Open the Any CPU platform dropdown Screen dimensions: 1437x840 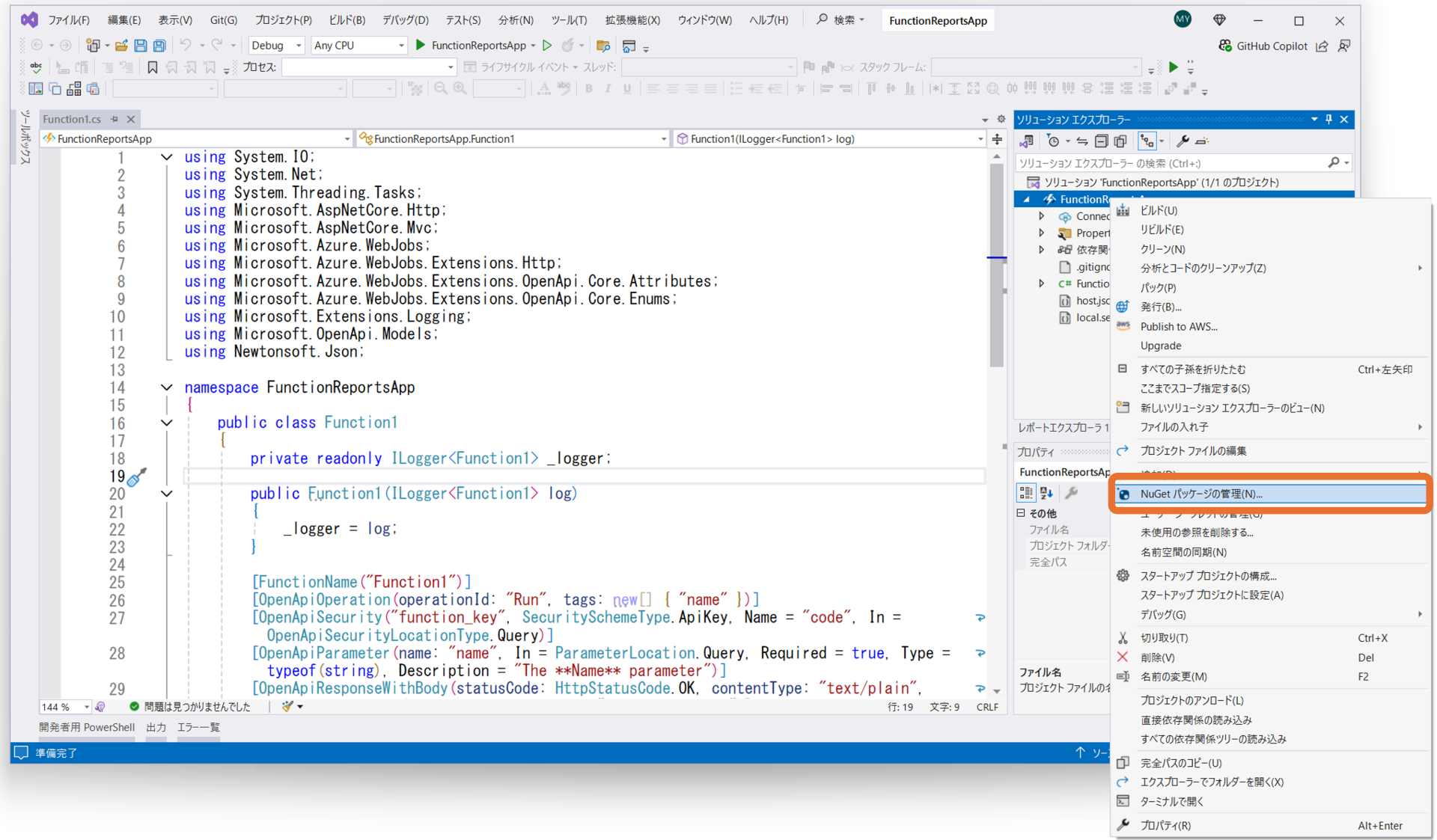coord(359,46)
